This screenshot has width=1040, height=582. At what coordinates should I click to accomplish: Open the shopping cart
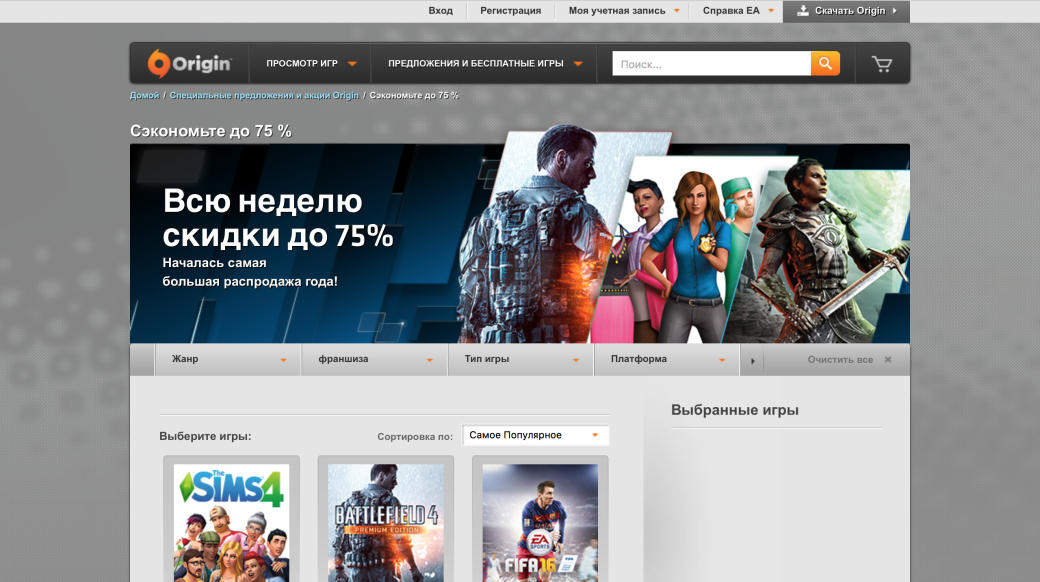point(881,64)
